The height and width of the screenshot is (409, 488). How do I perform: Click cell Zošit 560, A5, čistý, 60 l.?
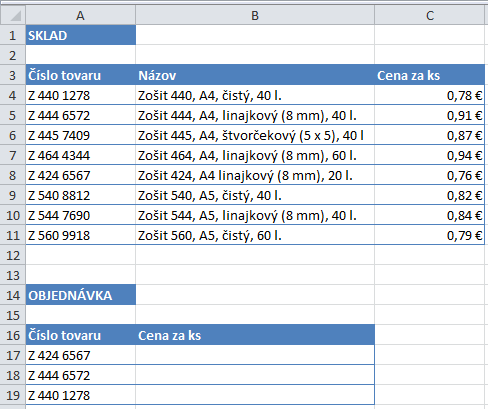tap(255, 235)
